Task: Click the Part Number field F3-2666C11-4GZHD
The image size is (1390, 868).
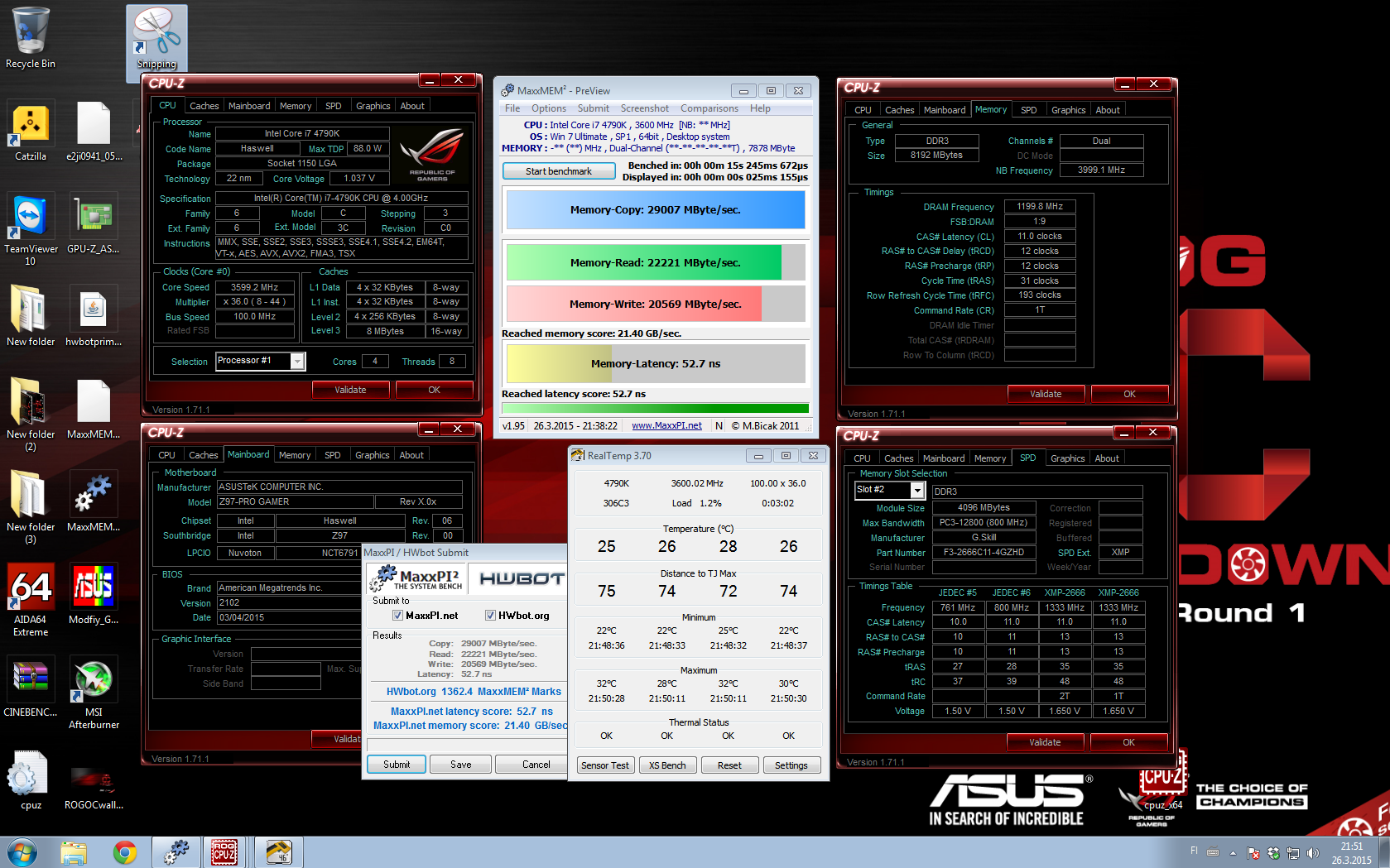Action: (x=984, y=553)
